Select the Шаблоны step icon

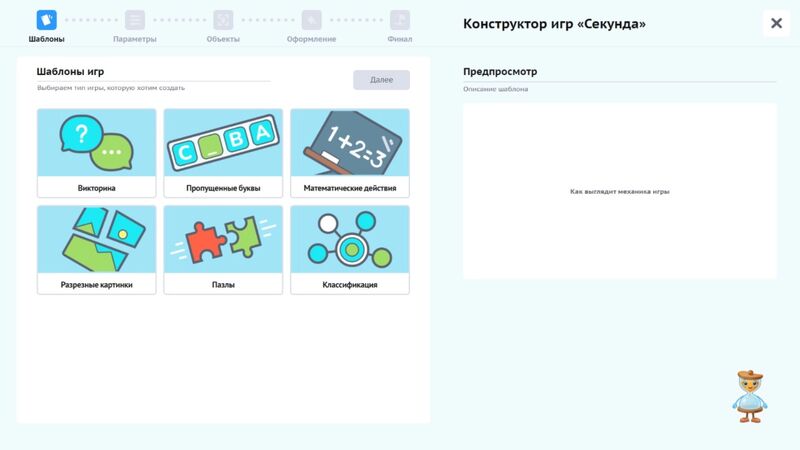(x=46, y=20)
